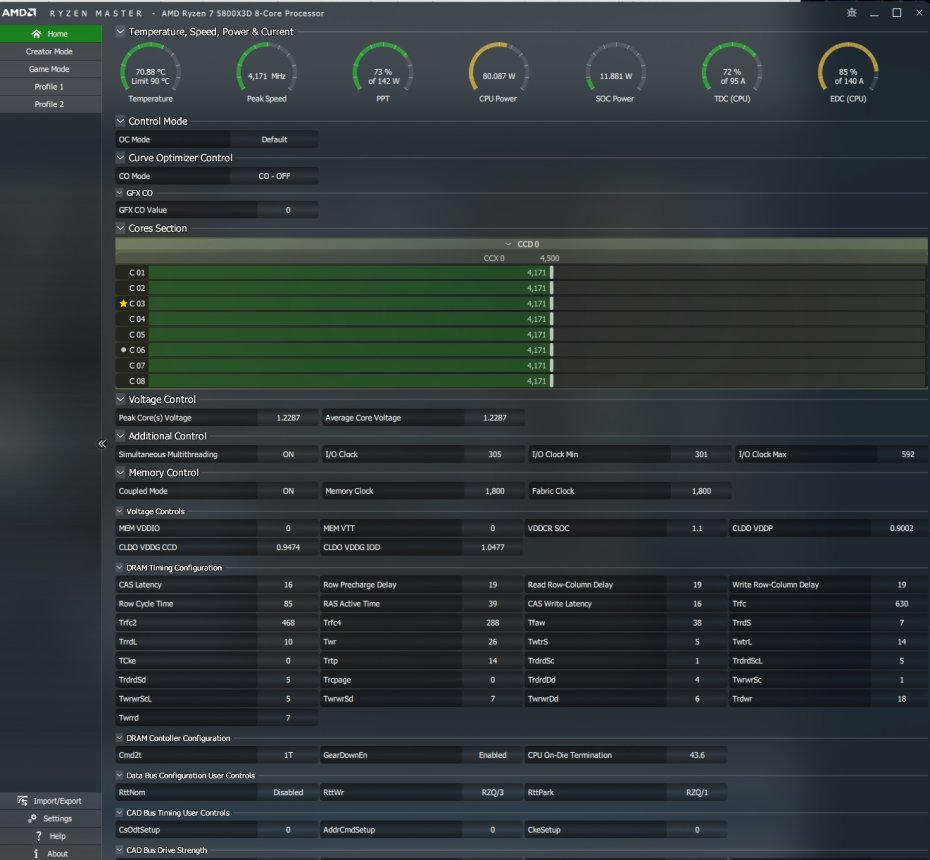930x860 pixels.
Task: Click Peak Core(s) Voltage 1.2287 value
Action: [x=288, y=418]
